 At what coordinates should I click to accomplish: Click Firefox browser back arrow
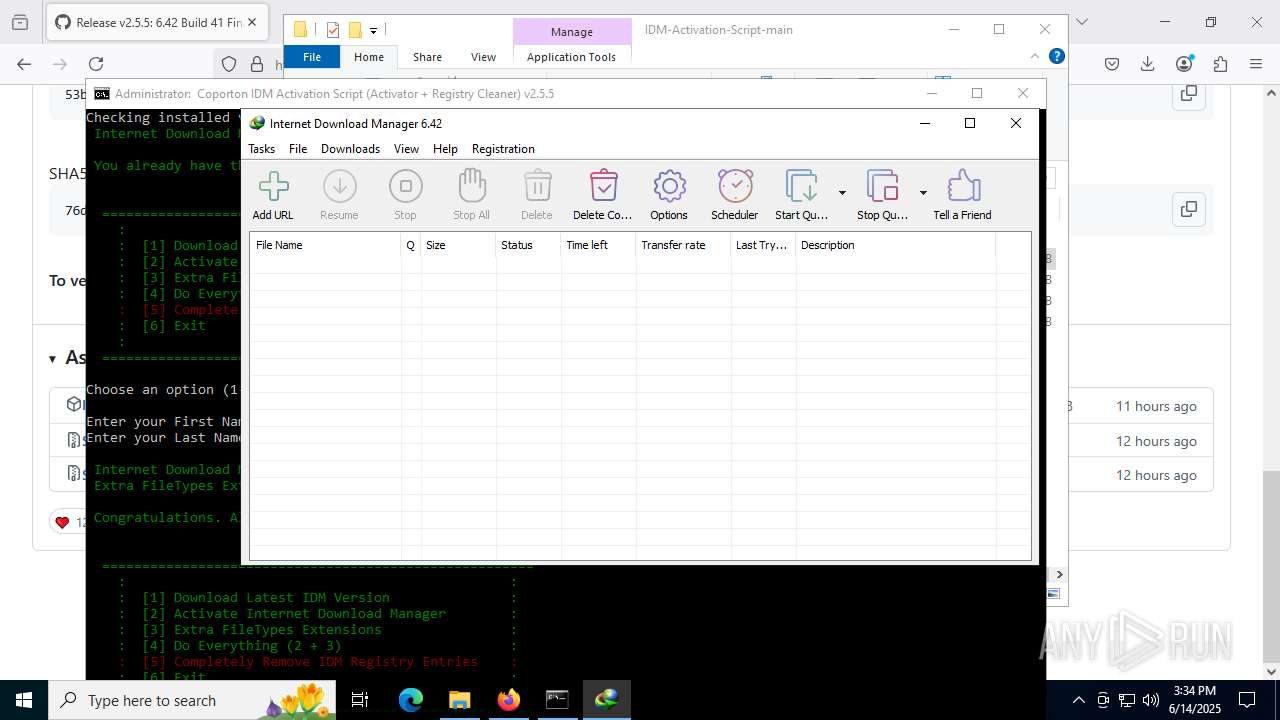[x=24, y=64]
